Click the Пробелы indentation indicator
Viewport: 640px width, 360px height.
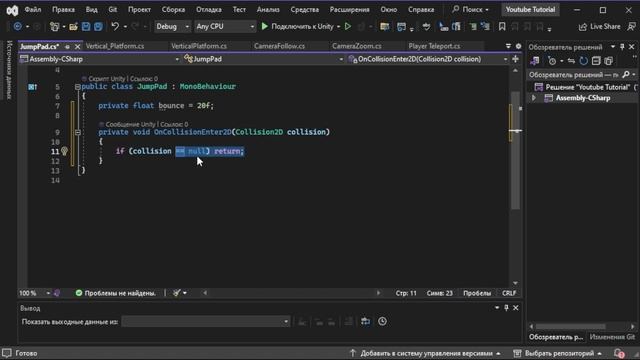coord(477,293)
